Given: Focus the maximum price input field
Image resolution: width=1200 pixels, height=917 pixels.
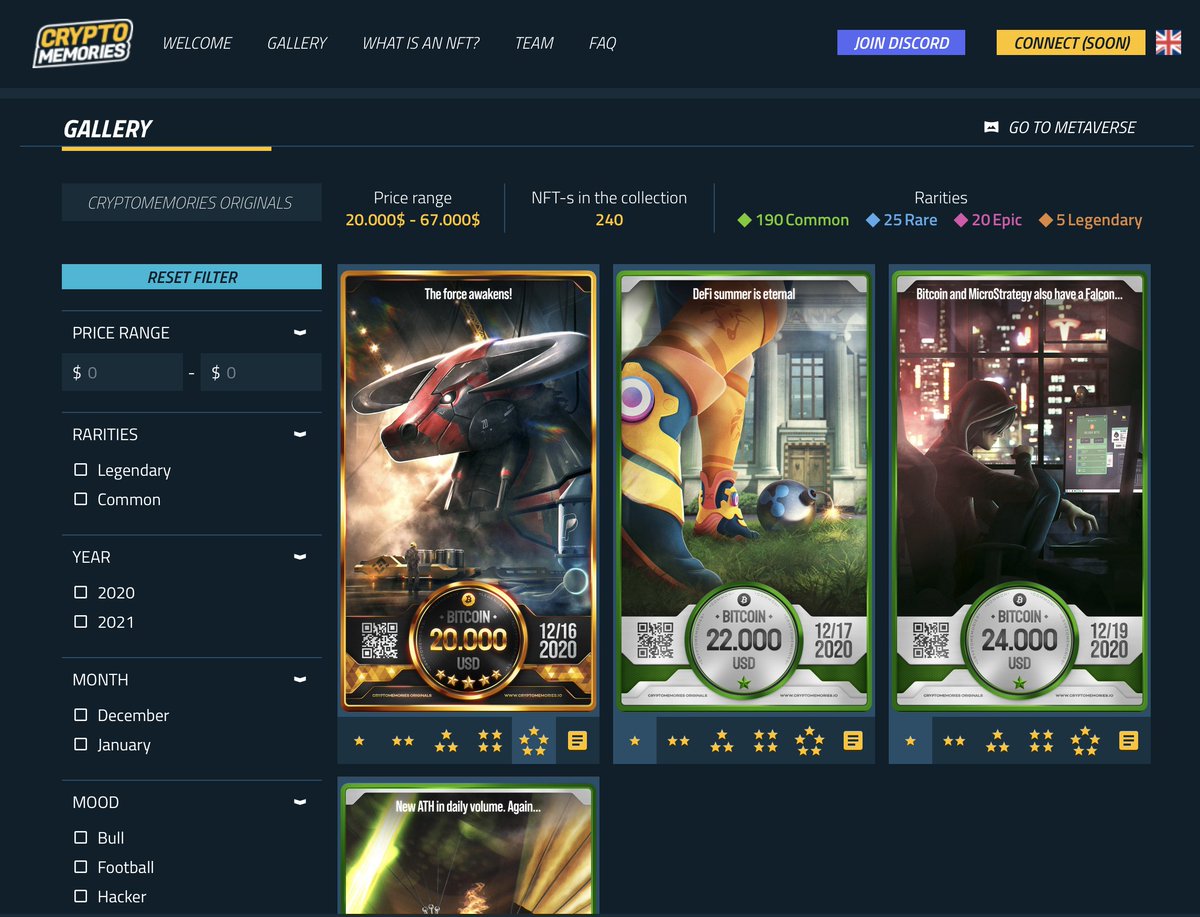Looking at the screenshot, I should pyautogui.click(x=261, y=372).
